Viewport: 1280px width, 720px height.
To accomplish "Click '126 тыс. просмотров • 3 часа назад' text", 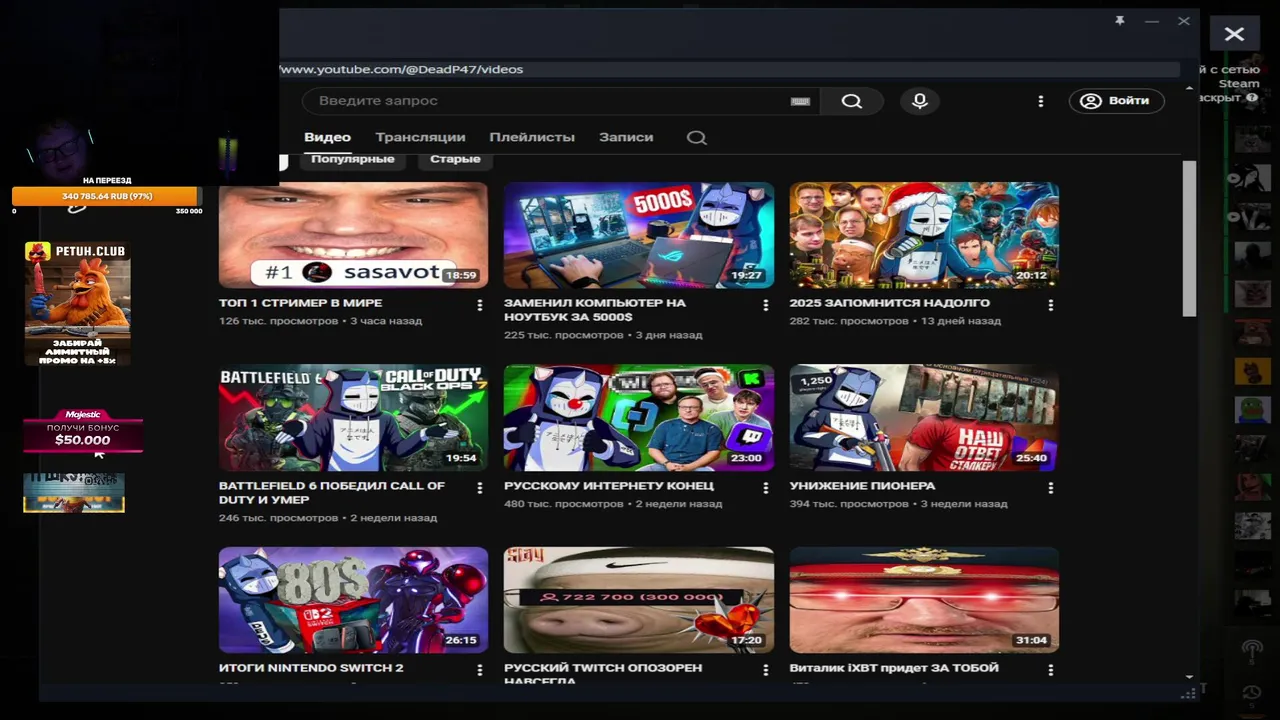I will click(x=320, y=321).
